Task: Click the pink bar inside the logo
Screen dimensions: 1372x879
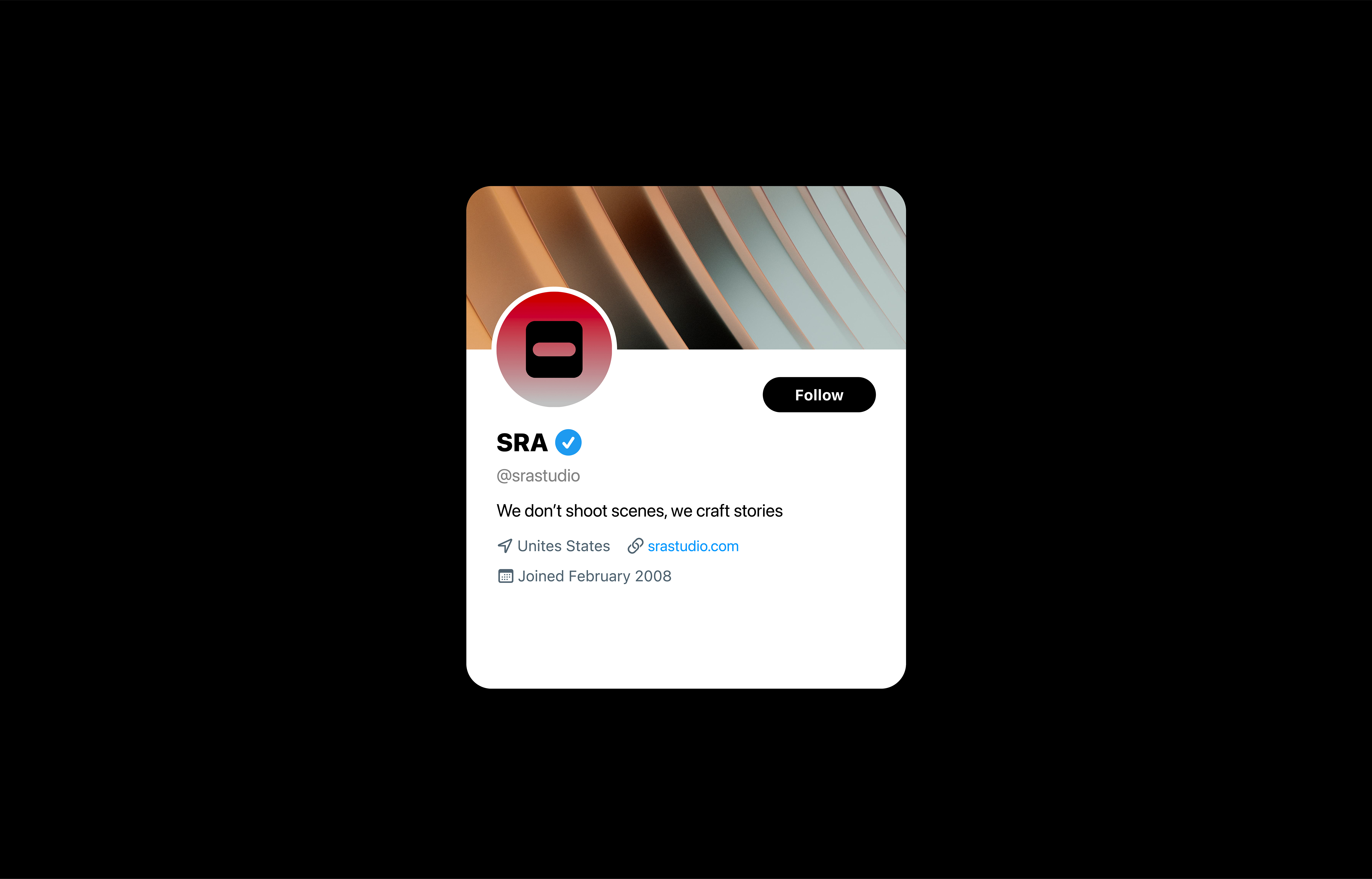Action: pos(554,349)
